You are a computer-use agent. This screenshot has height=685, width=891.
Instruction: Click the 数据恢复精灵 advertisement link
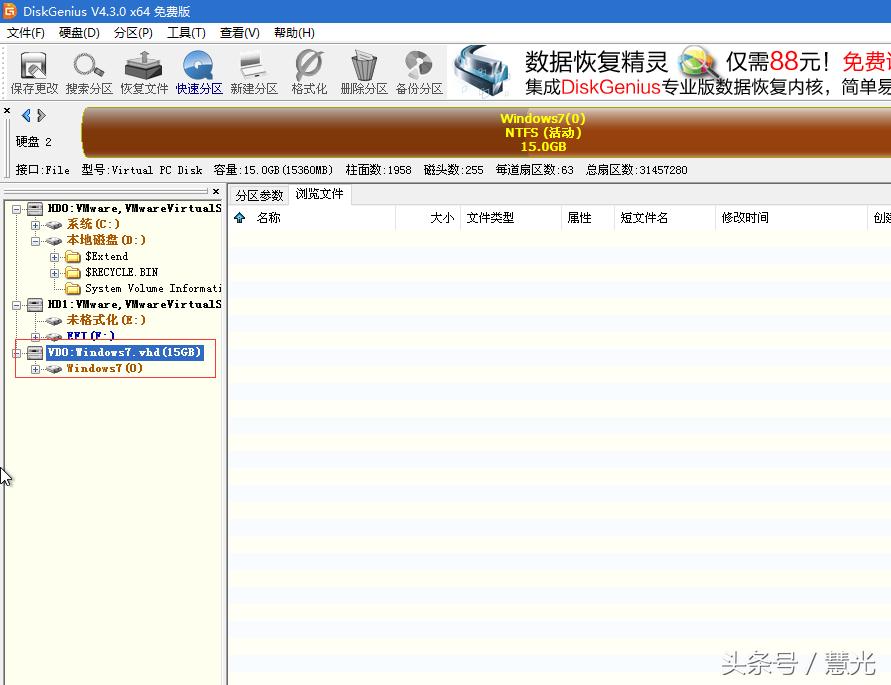coord(597,60)
